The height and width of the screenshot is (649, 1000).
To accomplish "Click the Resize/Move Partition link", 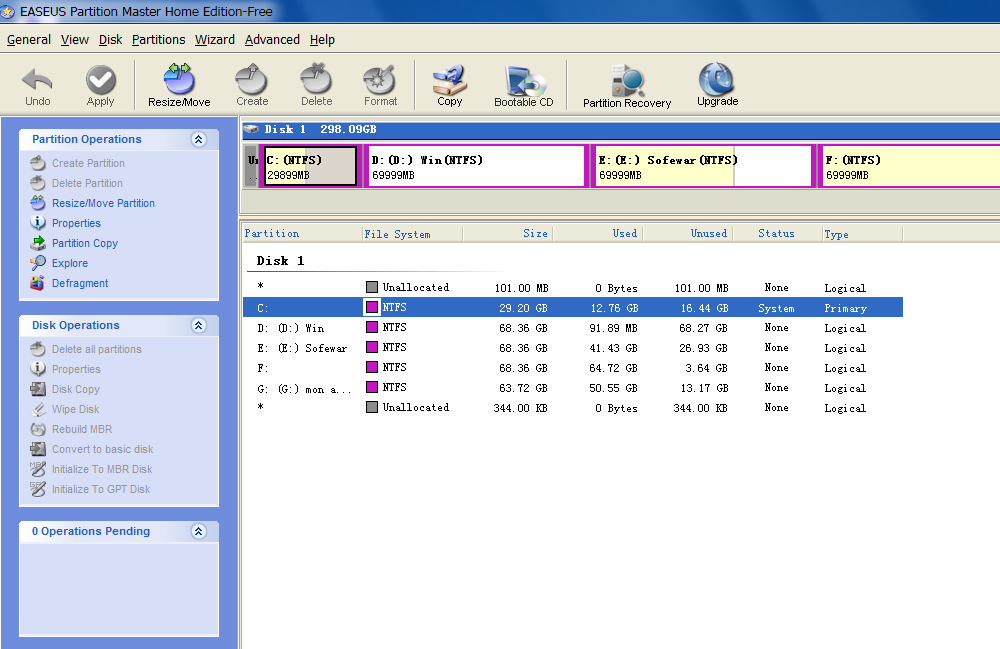I will coord(103,203).
